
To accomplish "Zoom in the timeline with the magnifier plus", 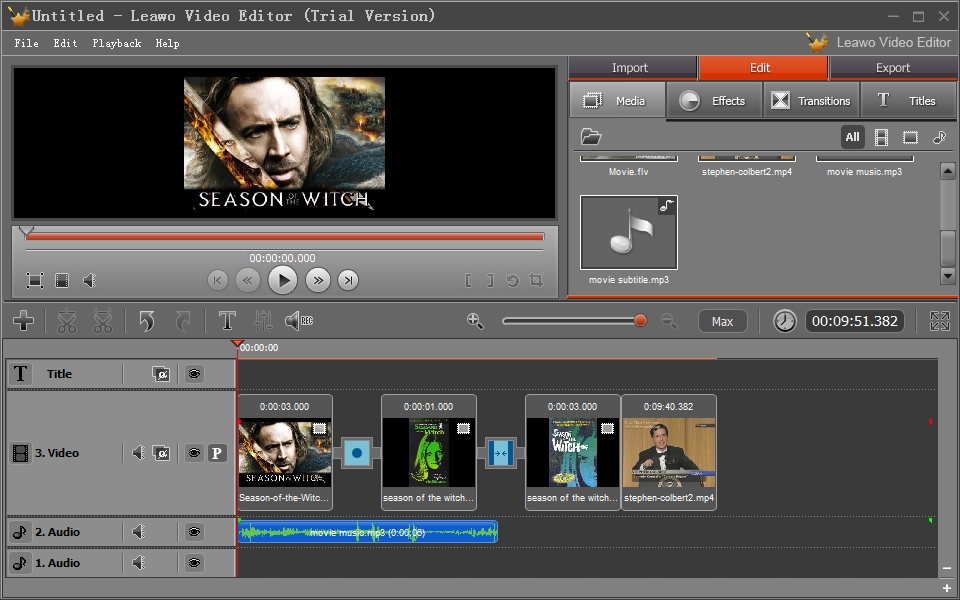I will click(x=475, y=321).
